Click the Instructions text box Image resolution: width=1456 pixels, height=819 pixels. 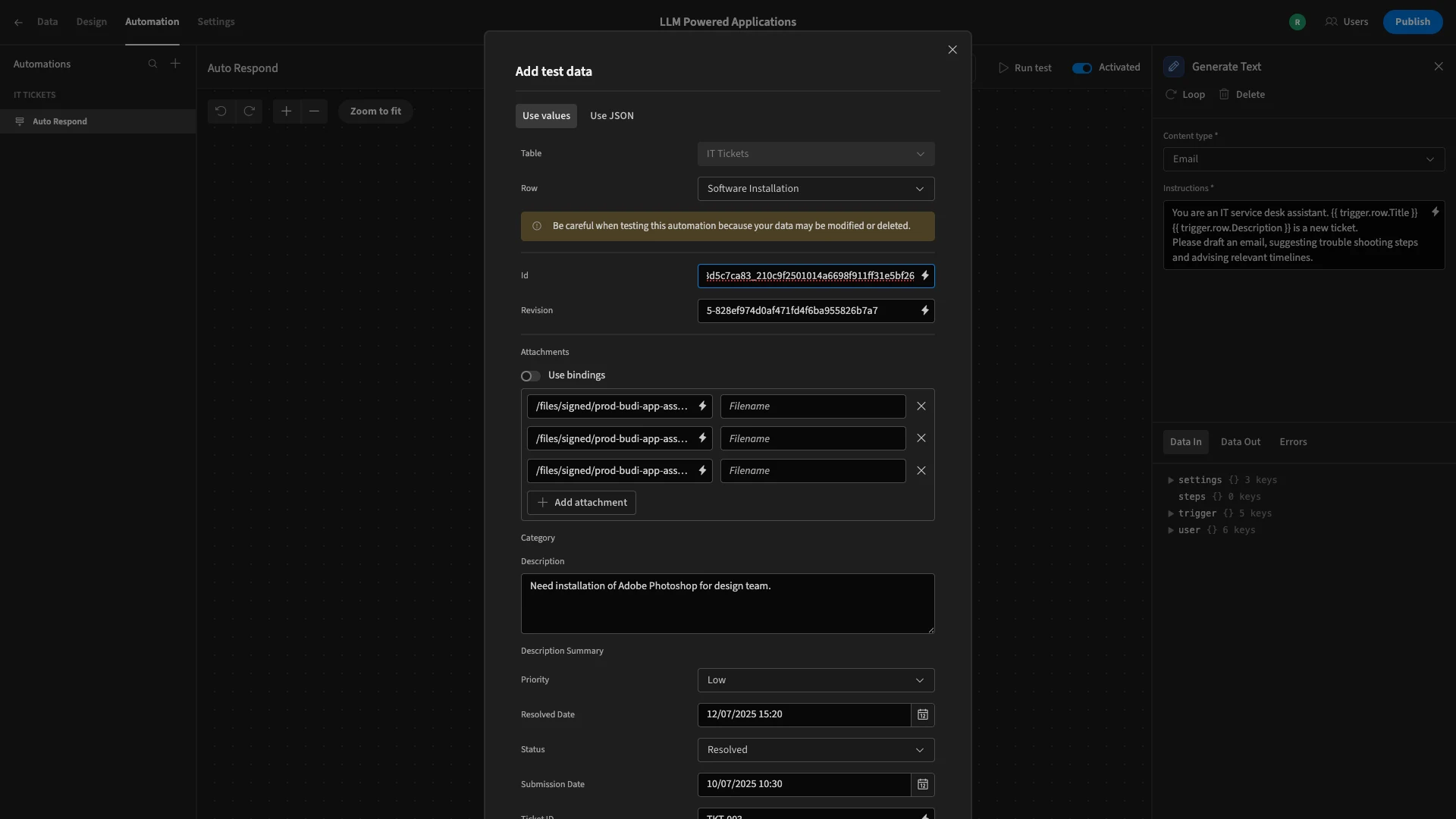1304,235
